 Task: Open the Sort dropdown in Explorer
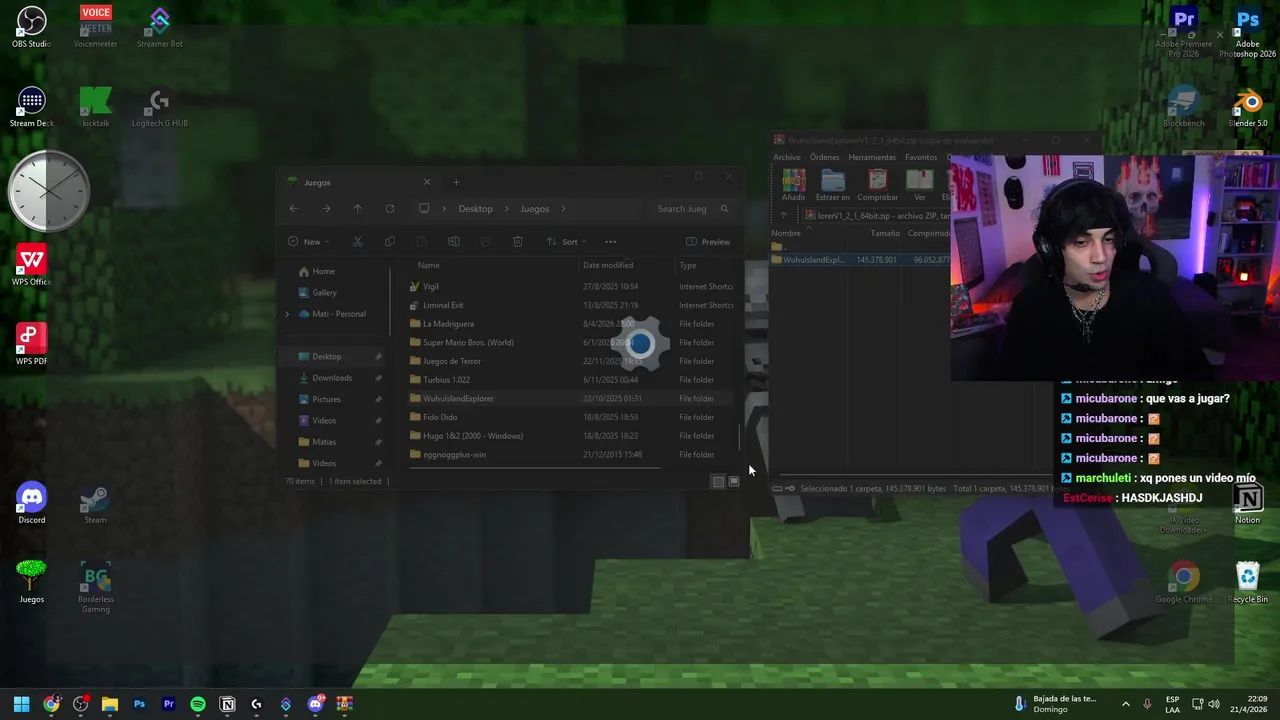pyautogui.click(x=566, y=242)
